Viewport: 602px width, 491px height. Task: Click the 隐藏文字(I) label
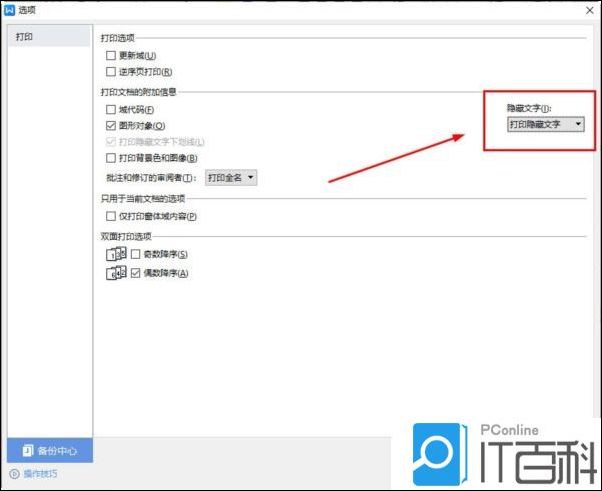tap(529, 108)
